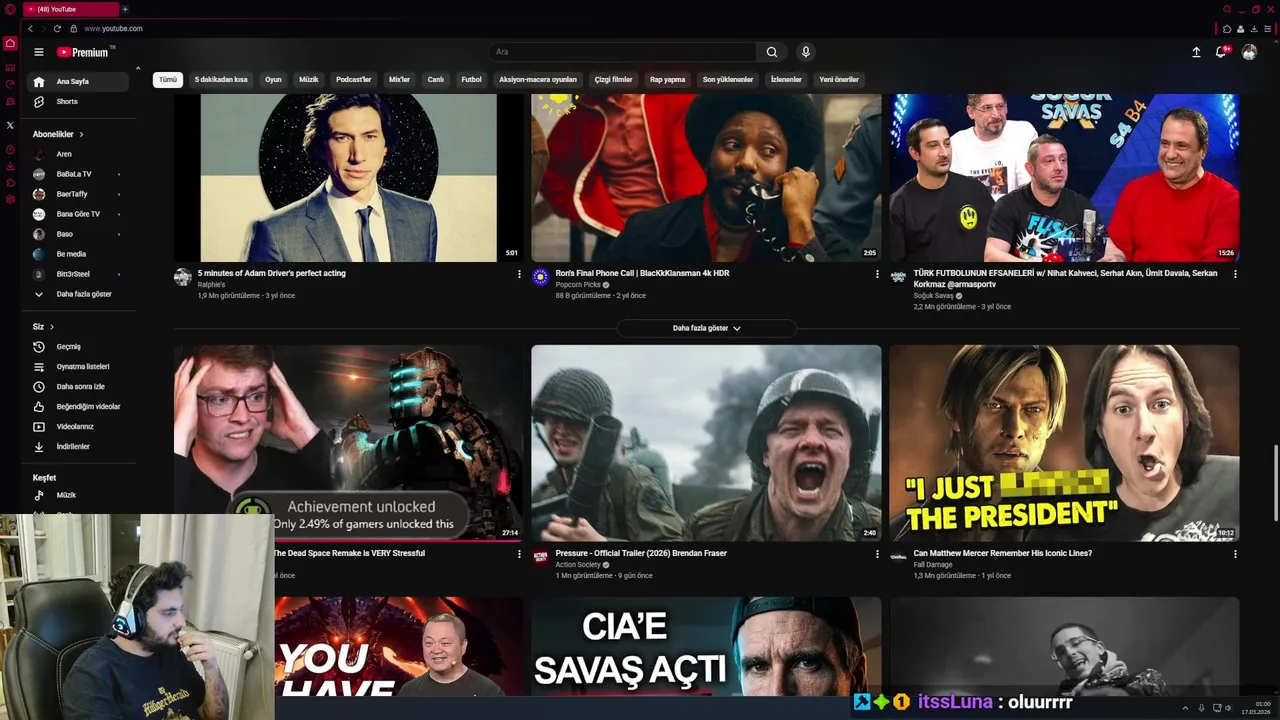Screen dimensions: 1280x720
Task: Open the Siz section arrow
Action: (x=52, y=327)
